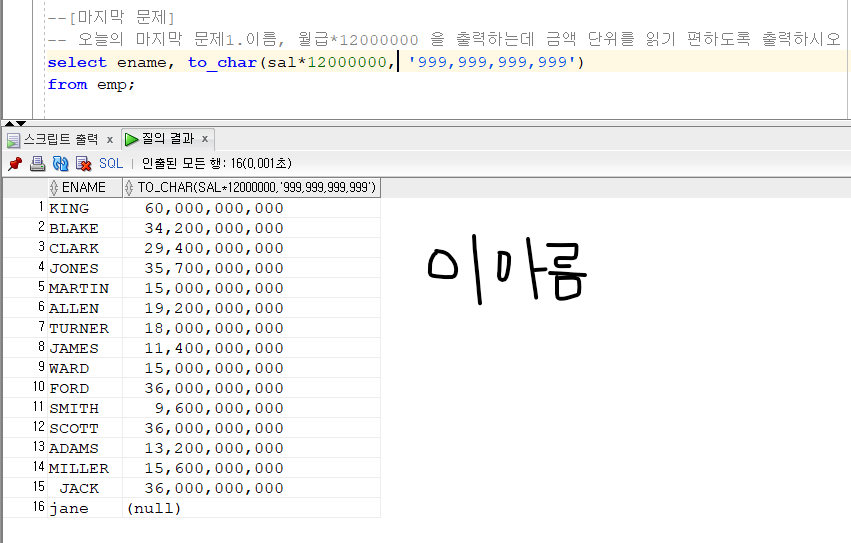Close the 스크립트 출력 tab
Image resolution: width=851 pixels, height=543 pixels.
(110, 140)
